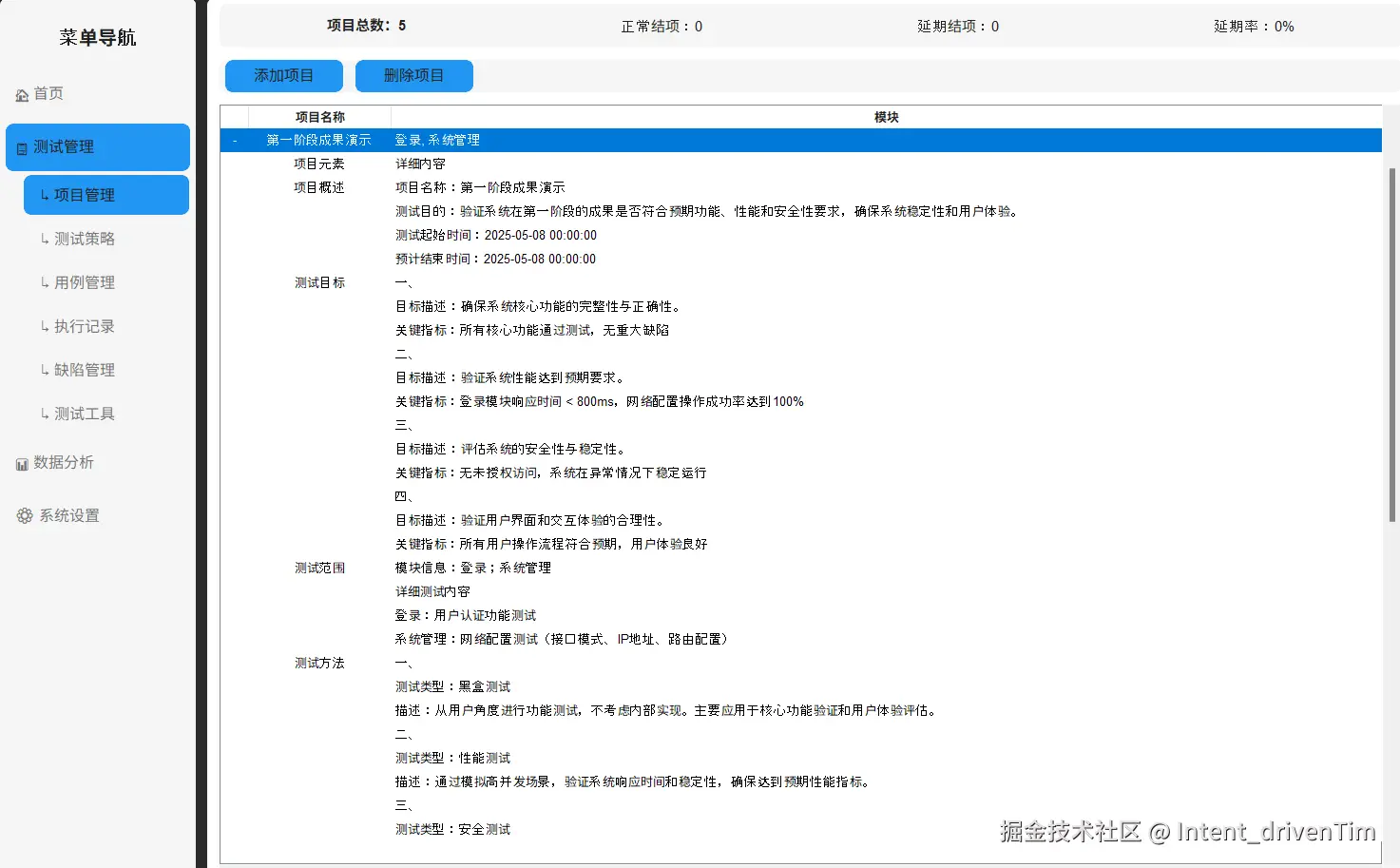This screenshot has height=868, width=1400.
Task: Click the 详细内容 cell
Action: click(420, 164)
